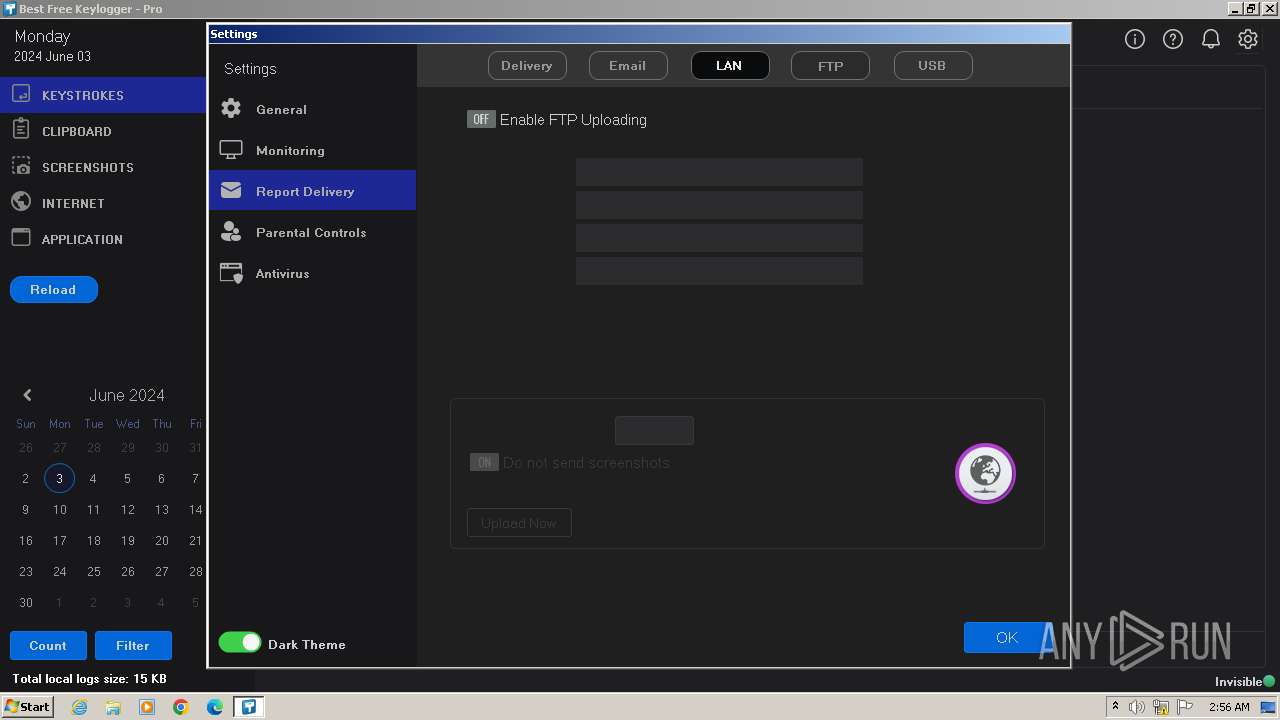Select June 17 in the calendar
The width and height of the screenshot is (1280, 720).
(x=59, y=541)
